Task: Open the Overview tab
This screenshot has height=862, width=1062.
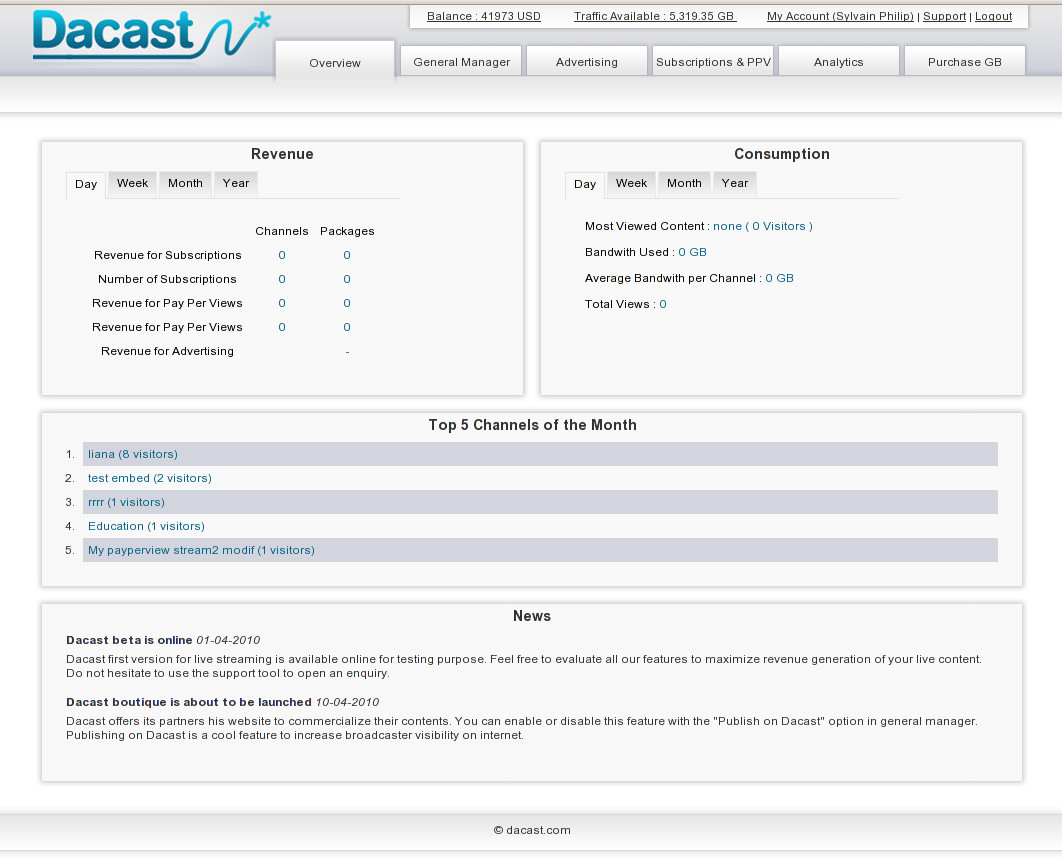Action: click(x=335, y=63)
